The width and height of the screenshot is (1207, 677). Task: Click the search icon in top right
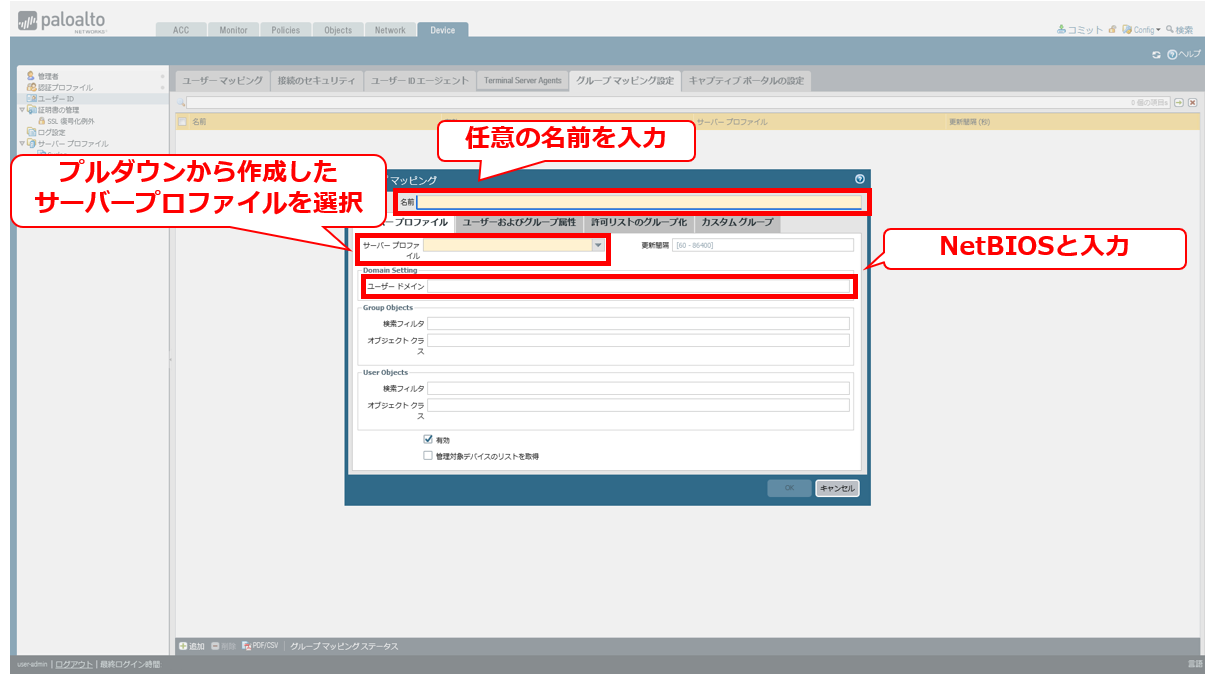pyautogui.click(x=1170, y=30)
